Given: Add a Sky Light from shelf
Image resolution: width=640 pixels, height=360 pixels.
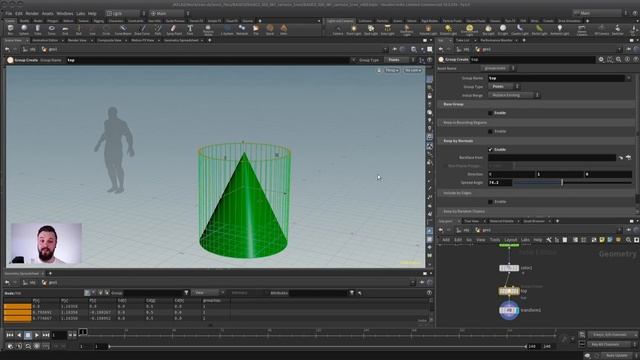Looking at the screenshot, I should (x=488, y=29).
